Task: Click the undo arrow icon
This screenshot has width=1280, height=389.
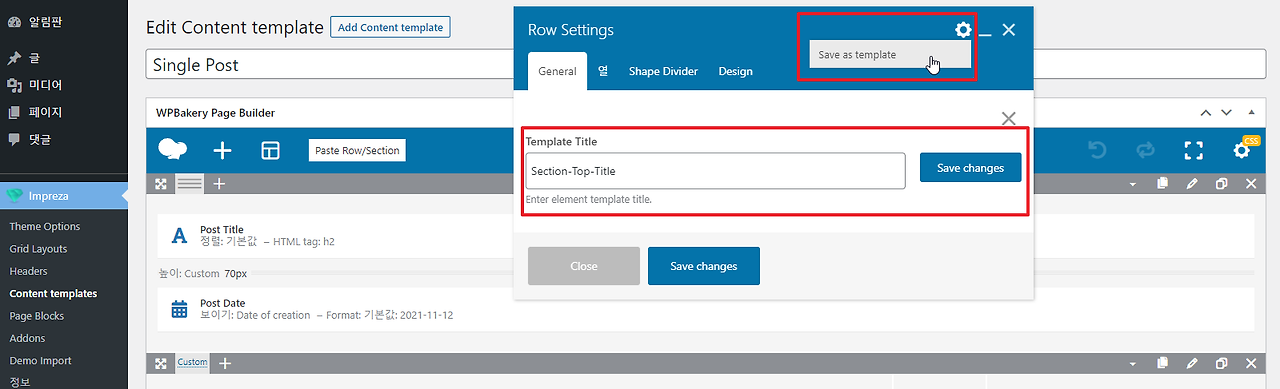Action: pyautogui.click(x=1097, y=150)
